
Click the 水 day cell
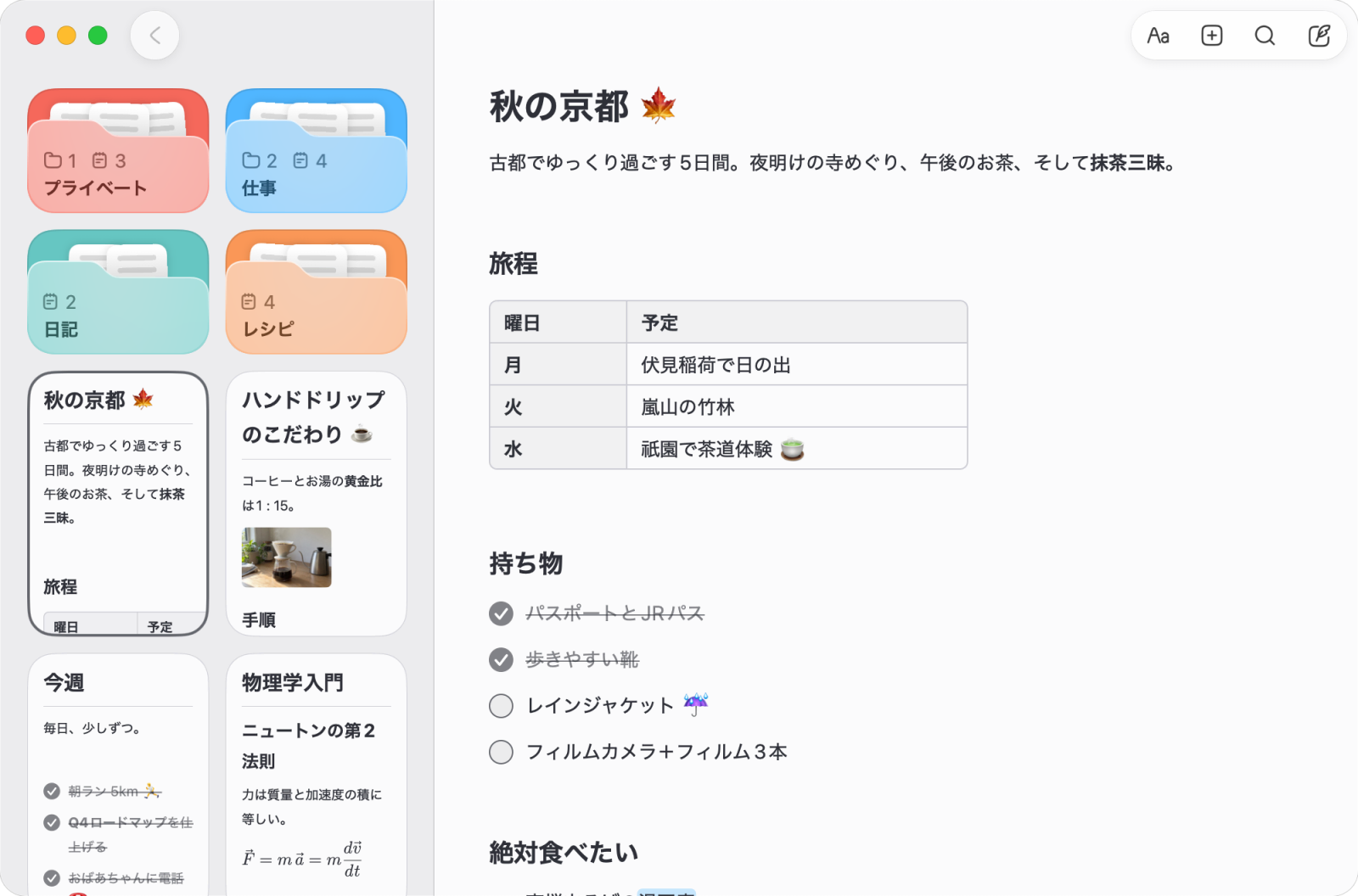[x=558, y=449]
